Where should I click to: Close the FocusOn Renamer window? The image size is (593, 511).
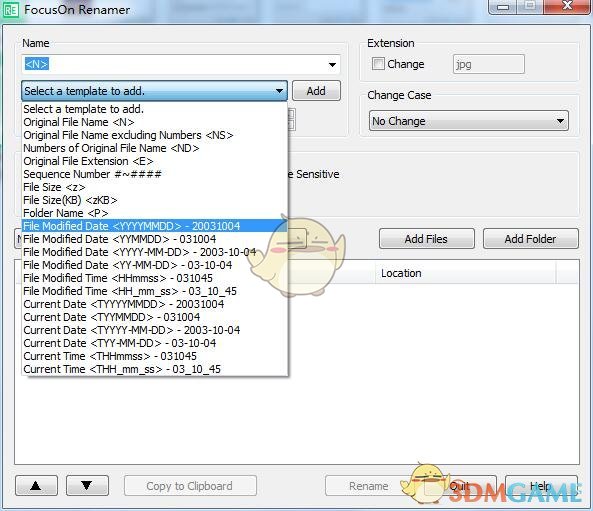568,6
